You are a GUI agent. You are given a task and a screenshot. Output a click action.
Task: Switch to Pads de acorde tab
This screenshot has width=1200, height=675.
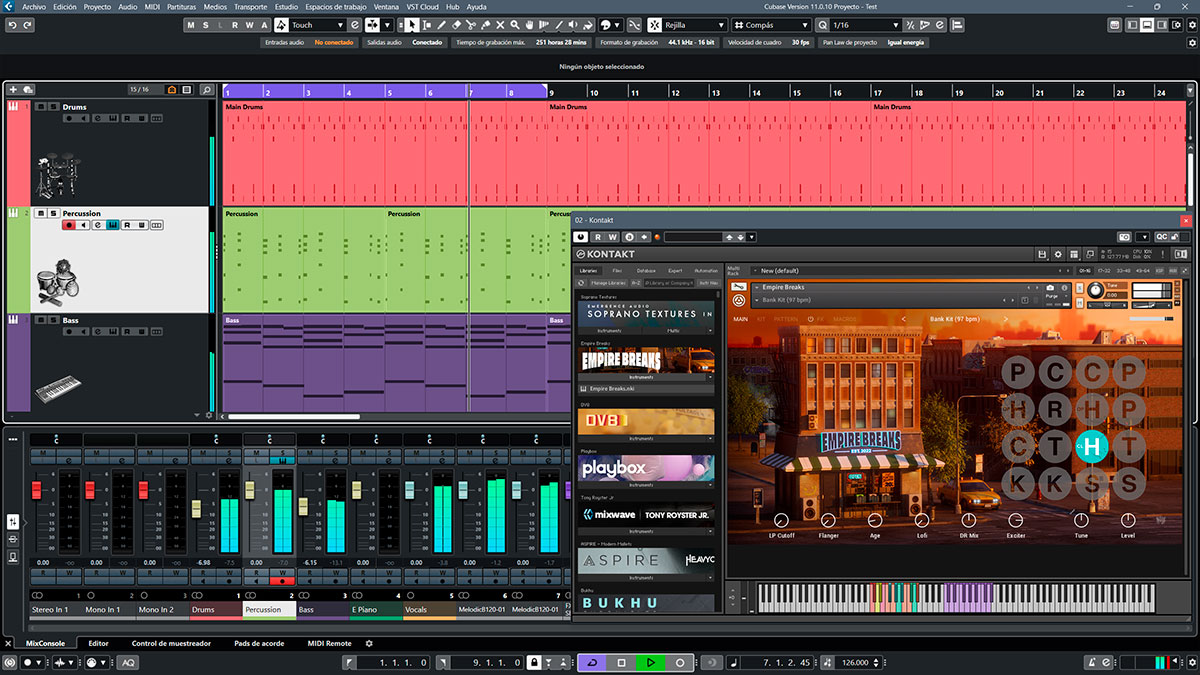coord(259,643)
